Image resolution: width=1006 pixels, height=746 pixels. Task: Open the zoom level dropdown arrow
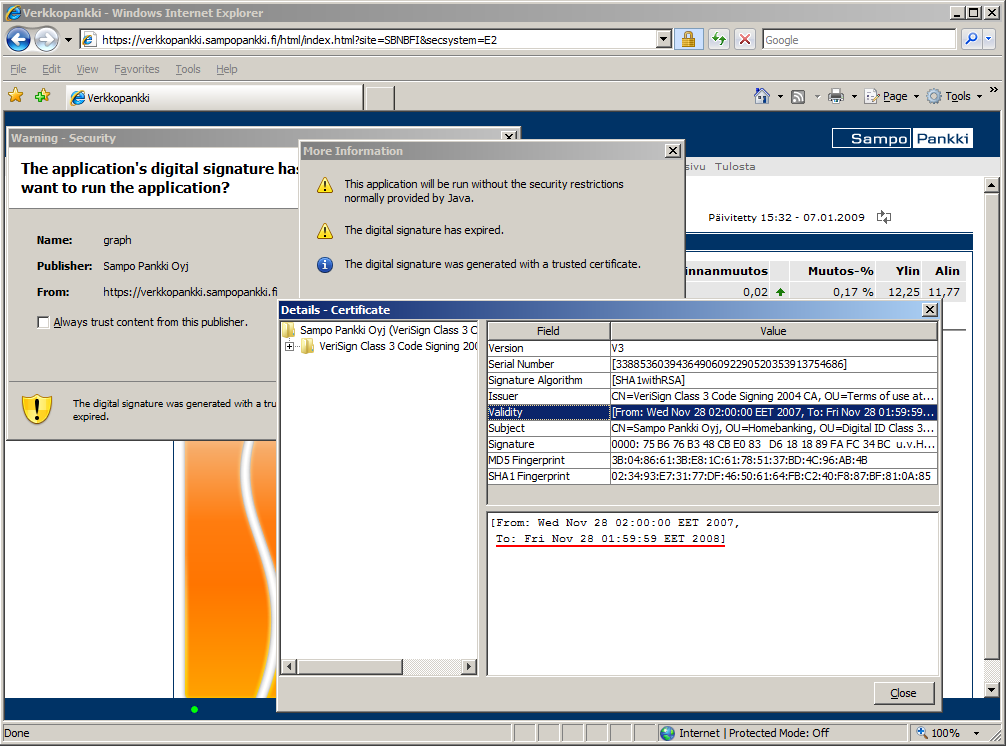976,733
